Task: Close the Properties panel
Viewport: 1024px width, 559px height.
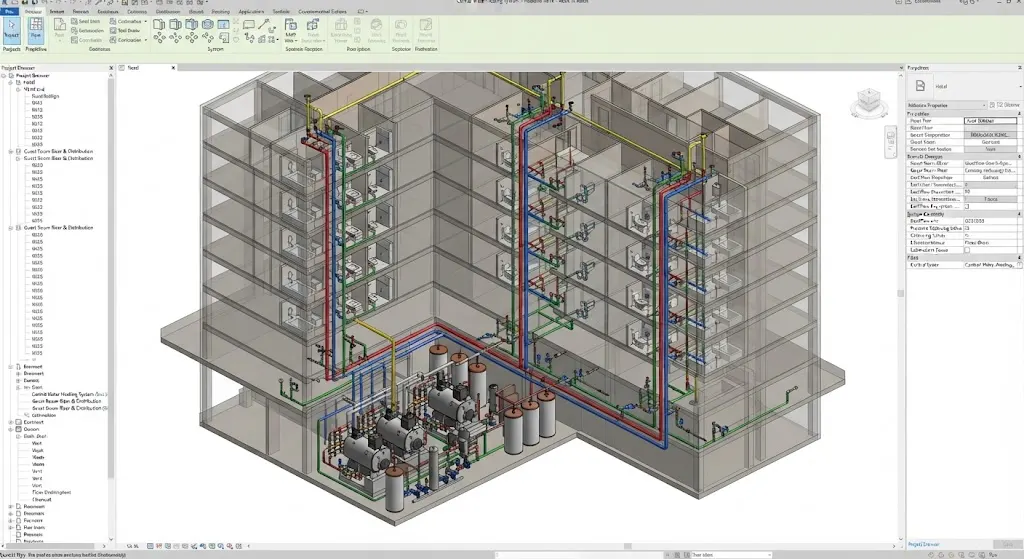Action: [1019, 68]
